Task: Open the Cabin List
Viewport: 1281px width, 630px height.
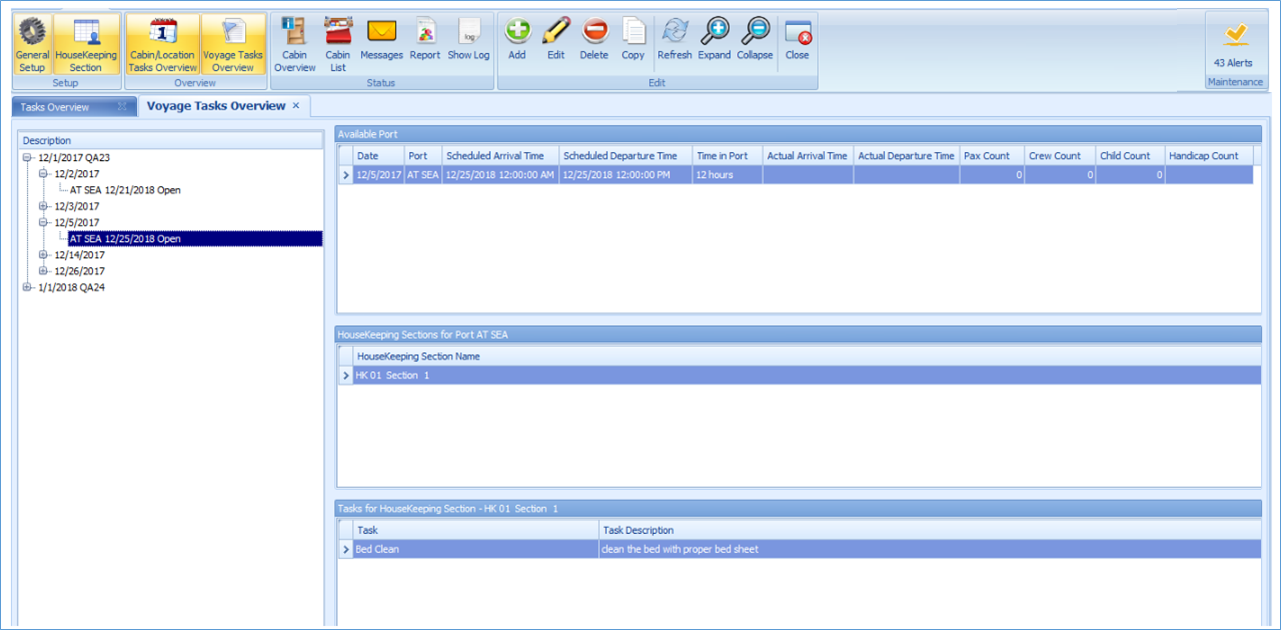Action: (x=338, y=42)
